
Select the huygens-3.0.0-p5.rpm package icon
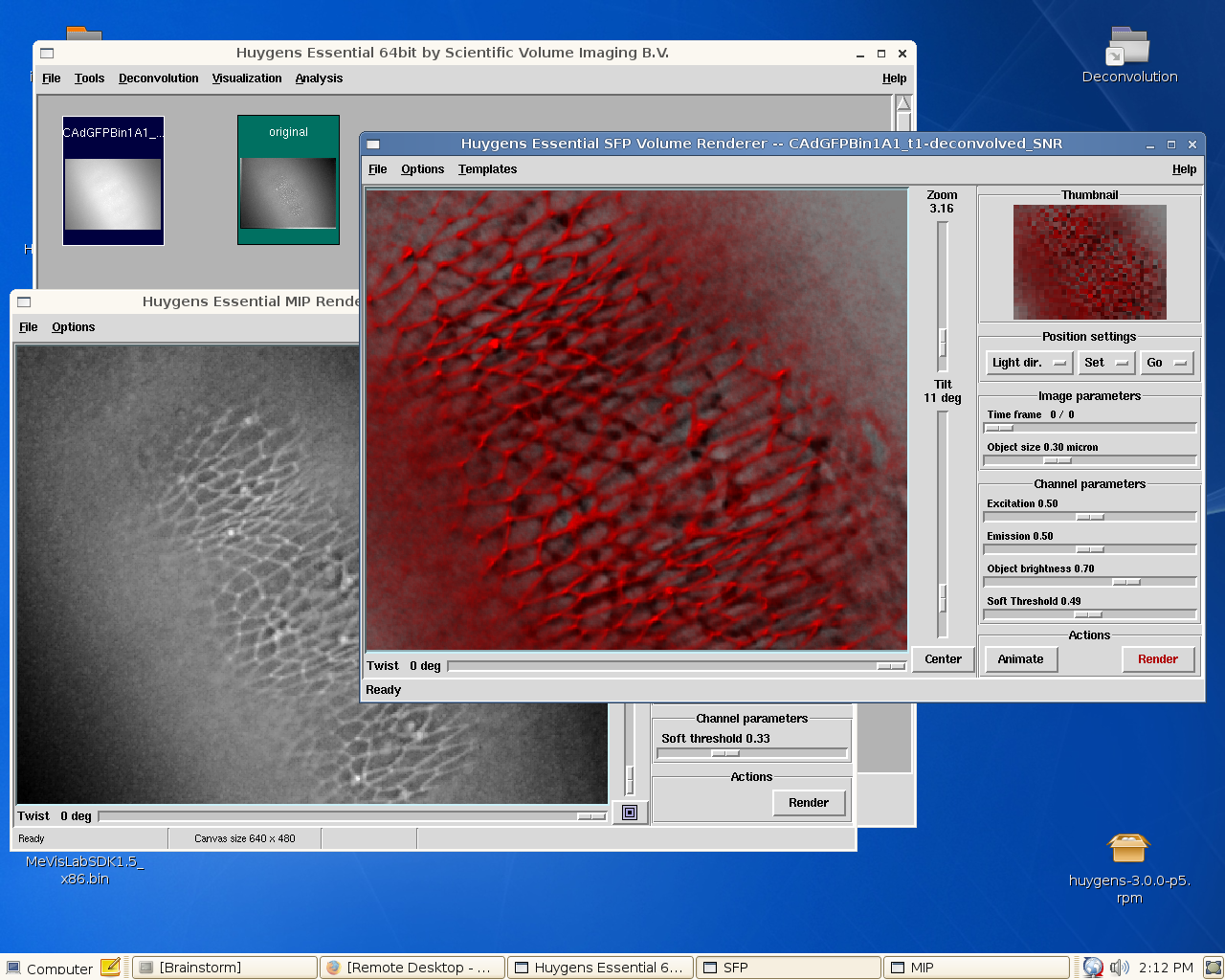(1128, 848)
